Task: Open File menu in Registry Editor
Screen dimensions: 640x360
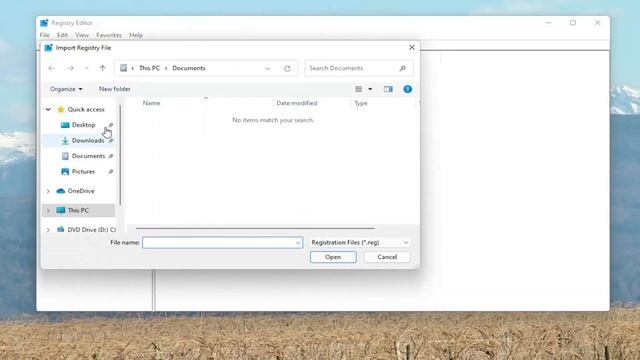Action: (44, 35)
